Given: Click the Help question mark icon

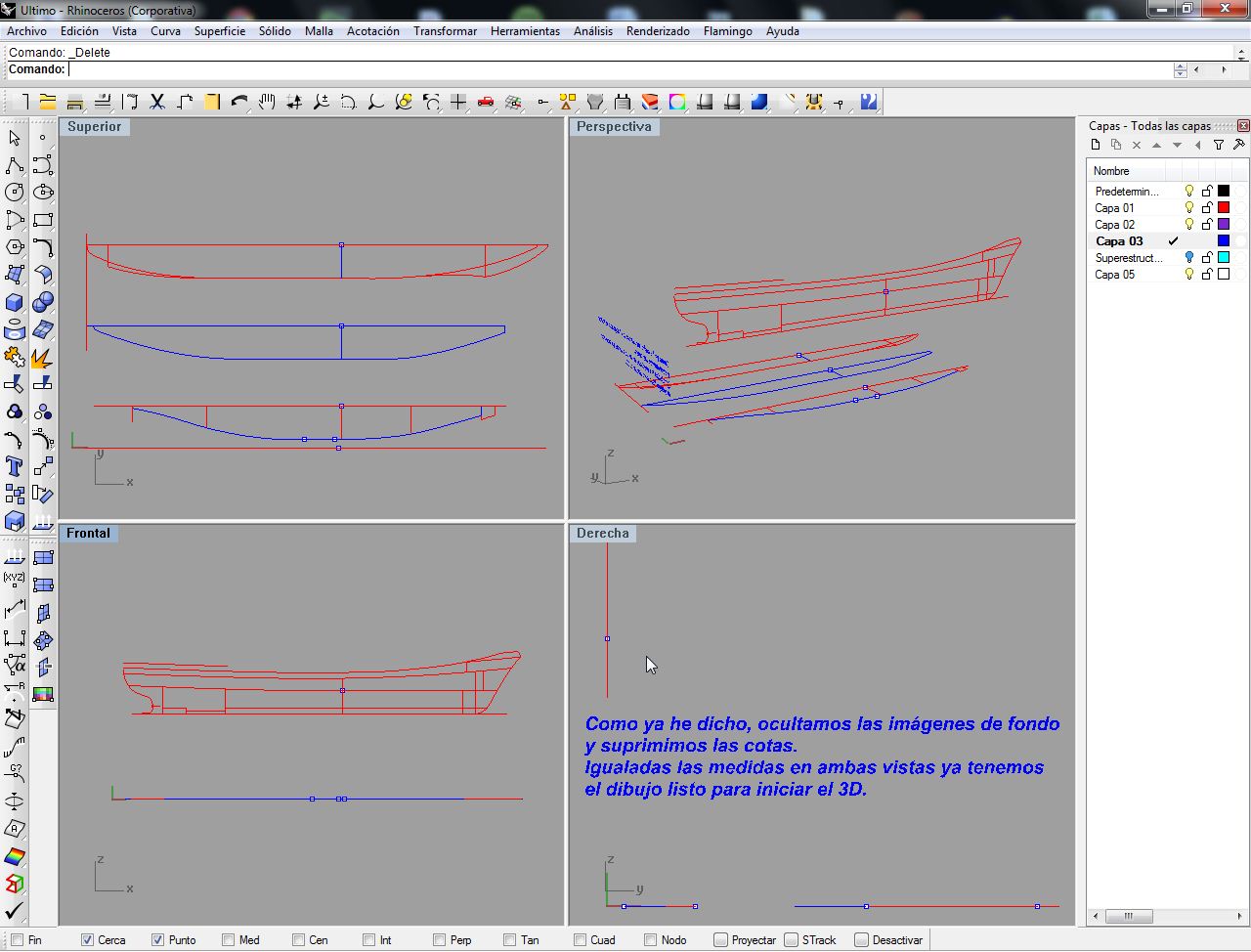Looking at the screenshot, I should [869, 102].
